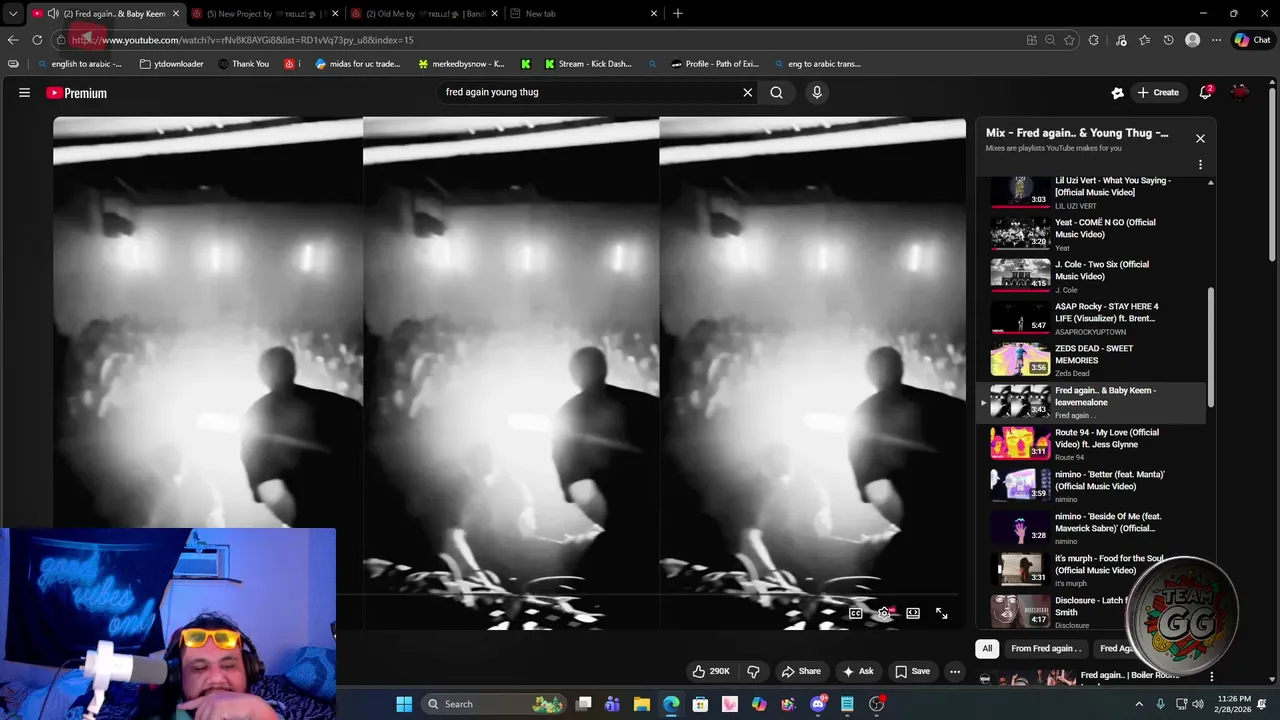Image resolution: width=1280 pixels, height=720 pixels.
Task: Open new tab with plus icon
Action: click(678, 13)
